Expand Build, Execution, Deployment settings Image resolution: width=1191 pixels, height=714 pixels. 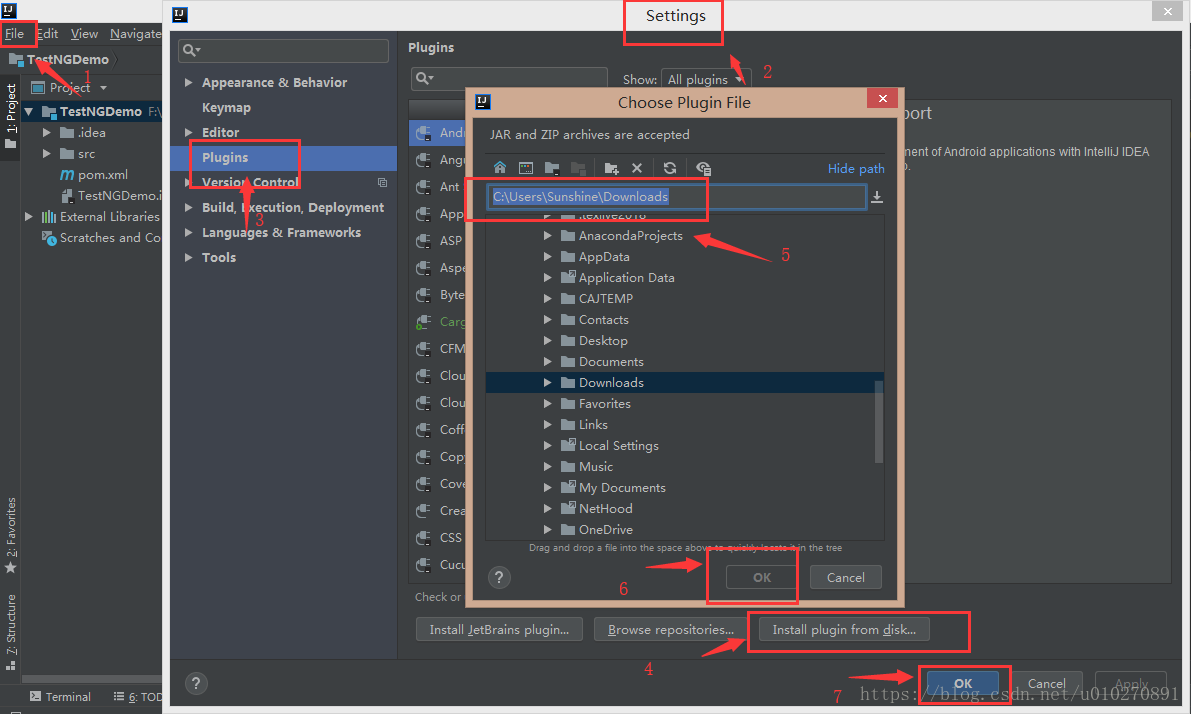[188, 207]
